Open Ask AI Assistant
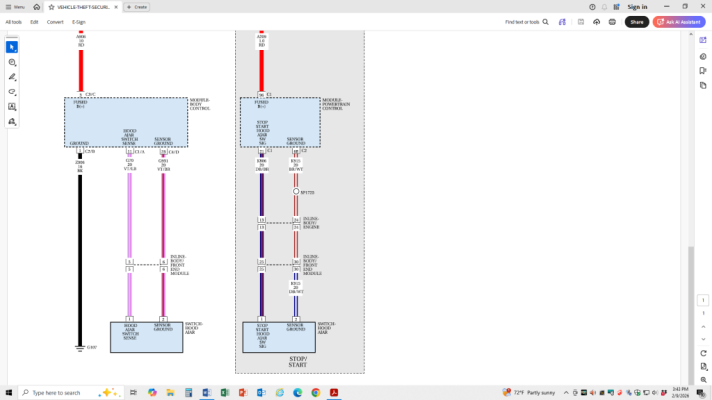This screenshot has width=712, height=400. tap(679, 22)
